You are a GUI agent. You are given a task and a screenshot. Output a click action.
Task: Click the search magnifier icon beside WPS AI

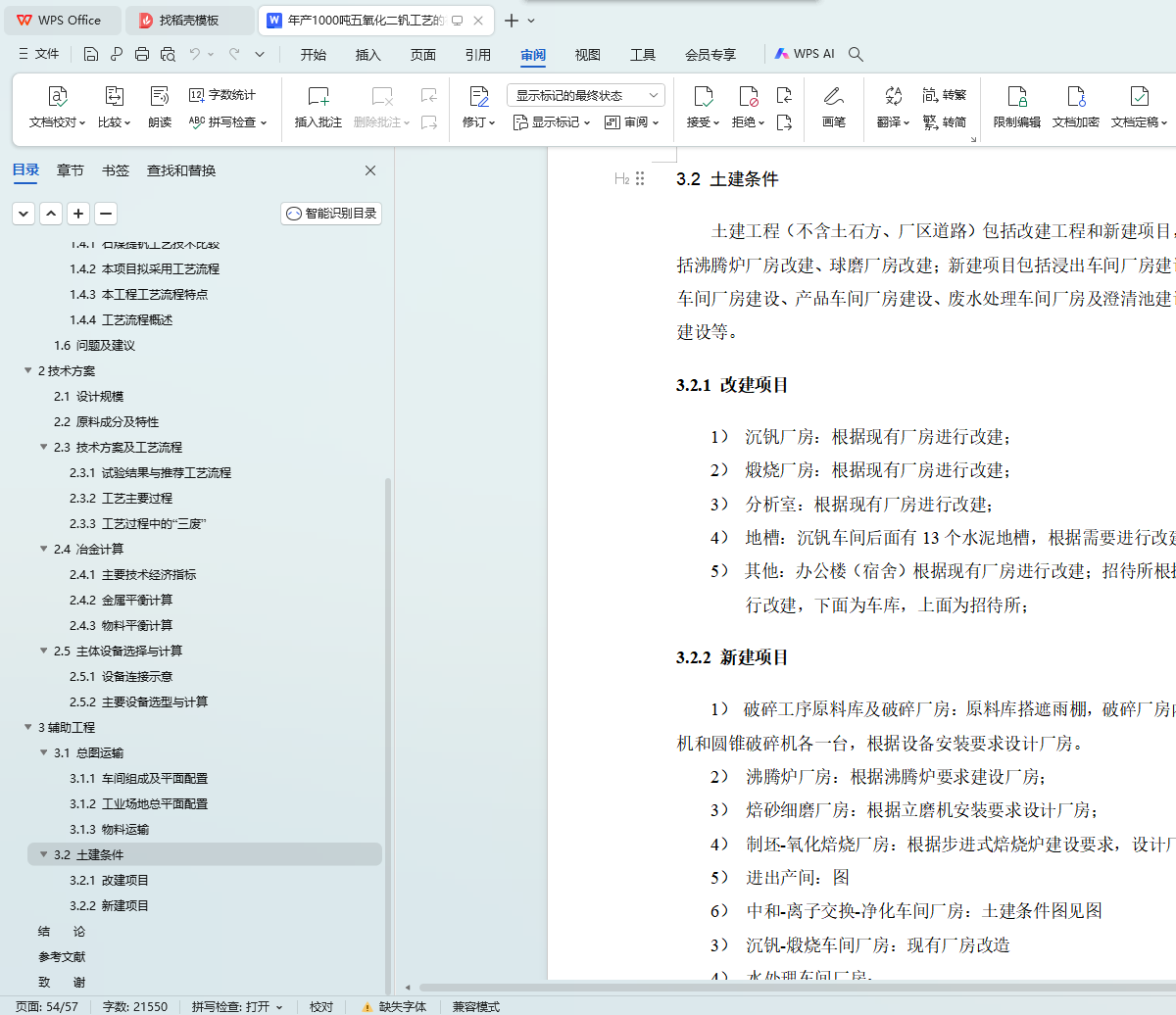856,54
